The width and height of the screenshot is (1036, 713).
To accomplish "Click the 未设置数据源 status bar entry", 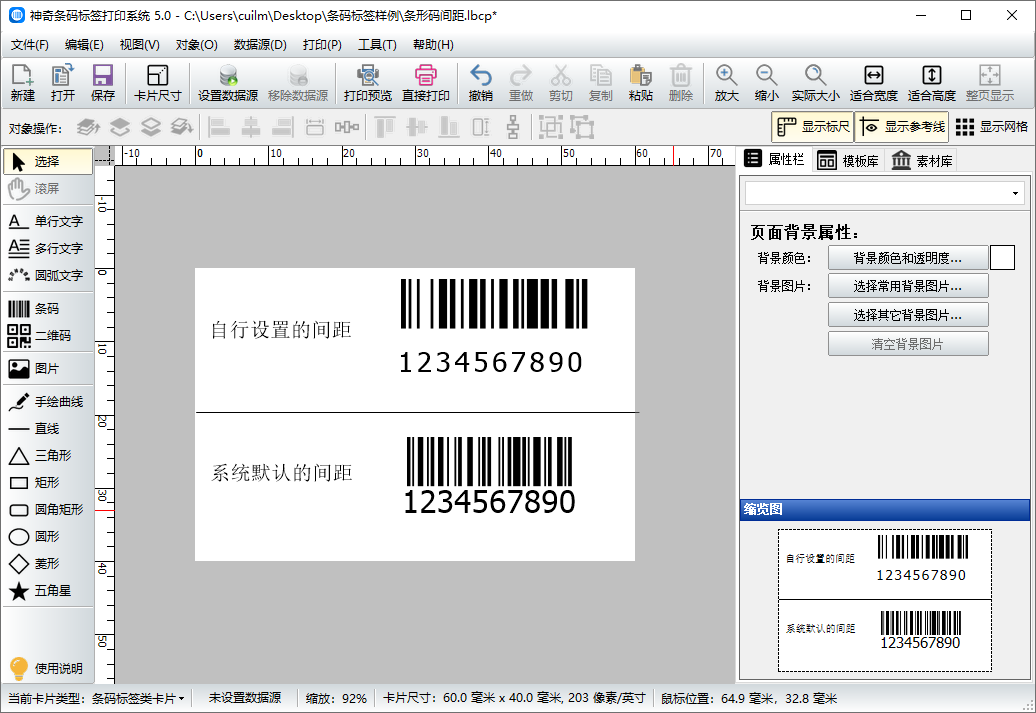I will [x=245, y=698].
